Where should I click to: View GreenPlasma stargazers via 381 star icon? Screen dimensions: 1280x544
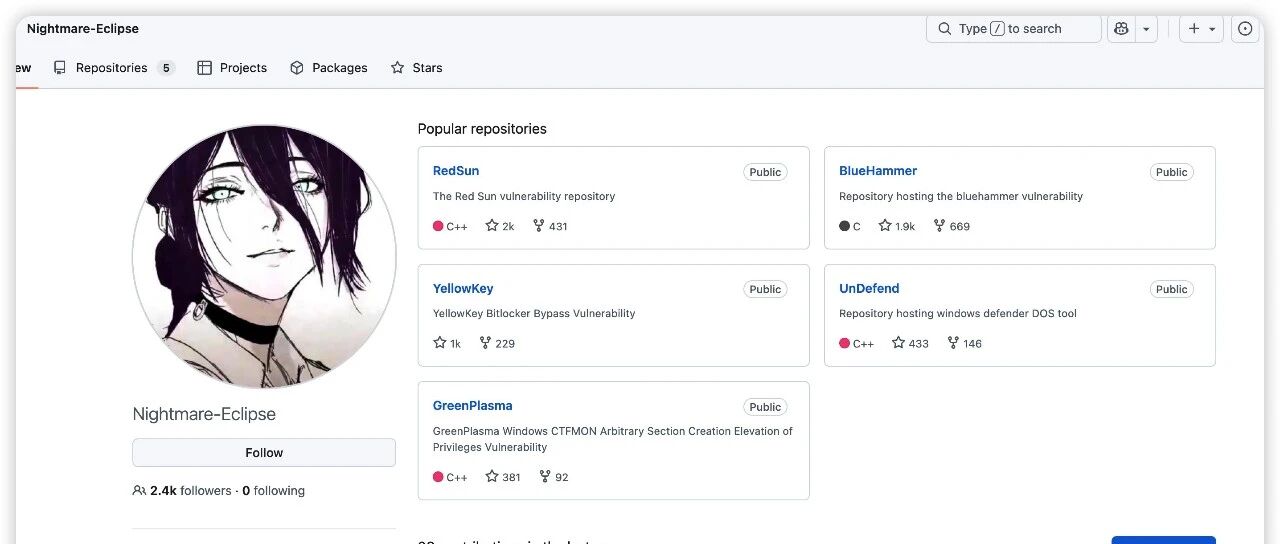(x=503, y=477)
